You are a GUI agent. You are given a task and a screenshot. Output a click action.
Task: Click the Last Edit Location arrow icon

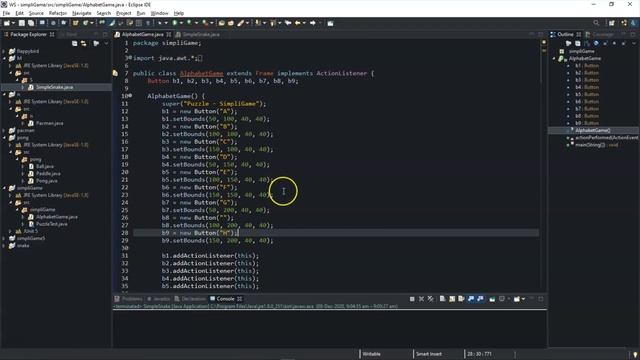tap(288, 23)
